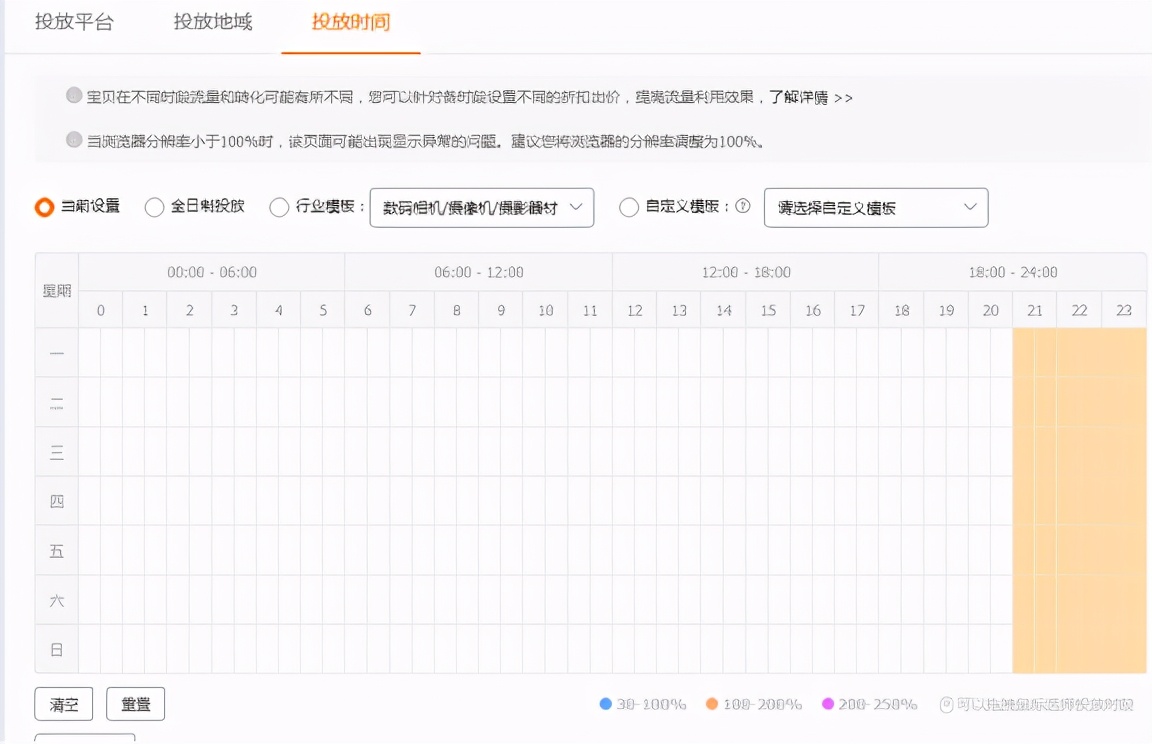Screen dimensions: 1152x744
Task: Select the 六 (Saturday) row label
Action: click(x=57, y=600)
